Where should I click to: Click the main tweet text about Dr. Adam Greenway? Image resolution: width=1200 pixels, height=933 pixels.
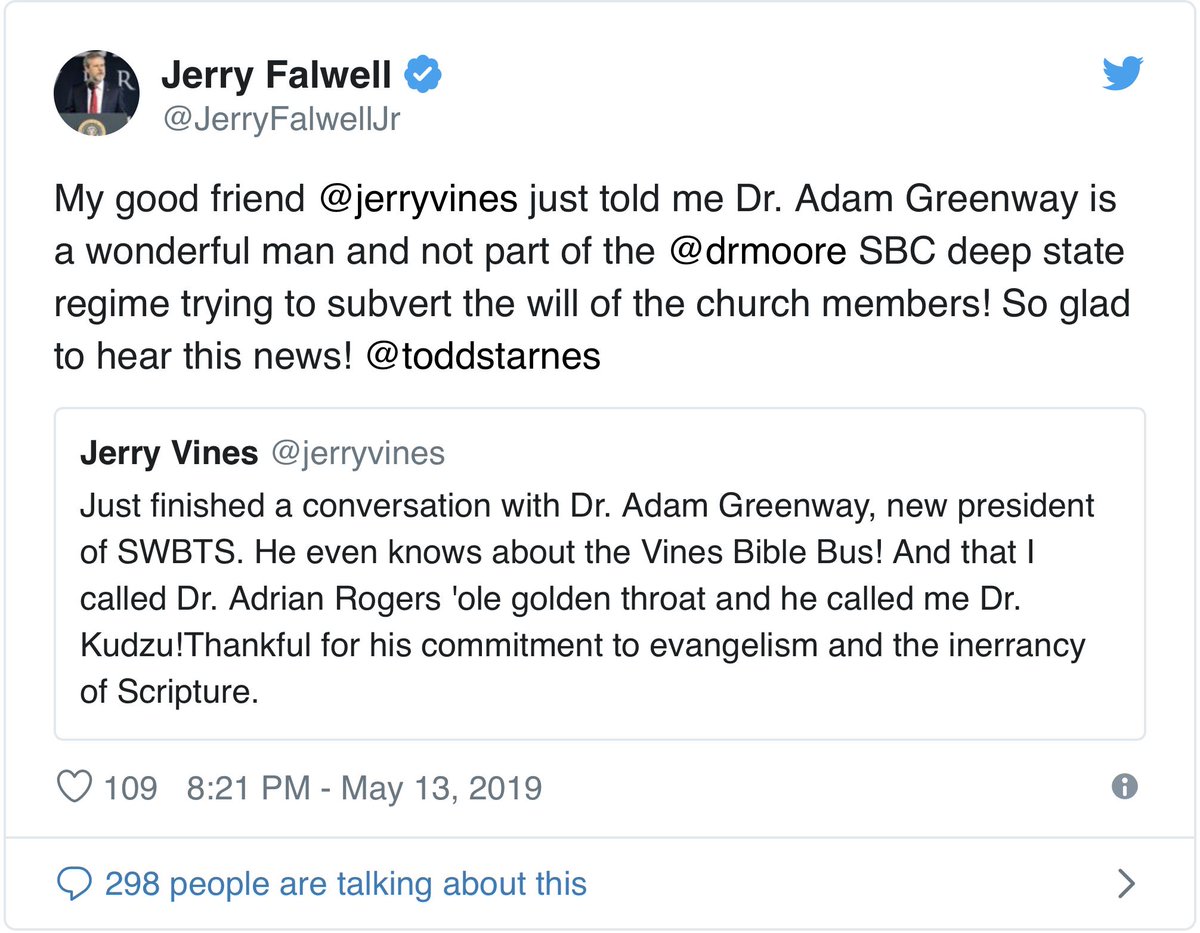pyautogui.click(x=589, y=277)
